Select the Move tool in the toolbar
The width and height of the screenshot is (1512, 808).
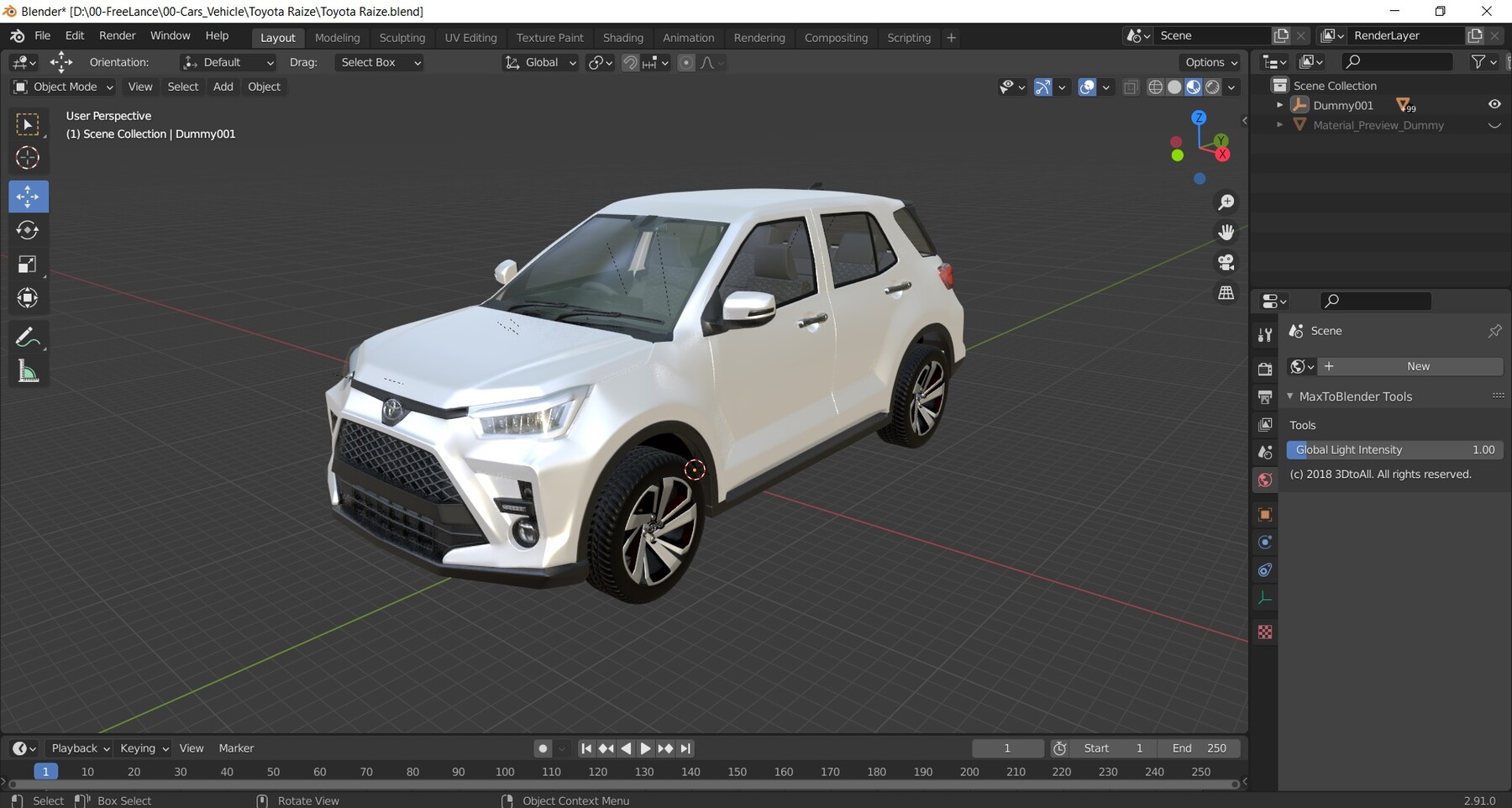point(28,197)
